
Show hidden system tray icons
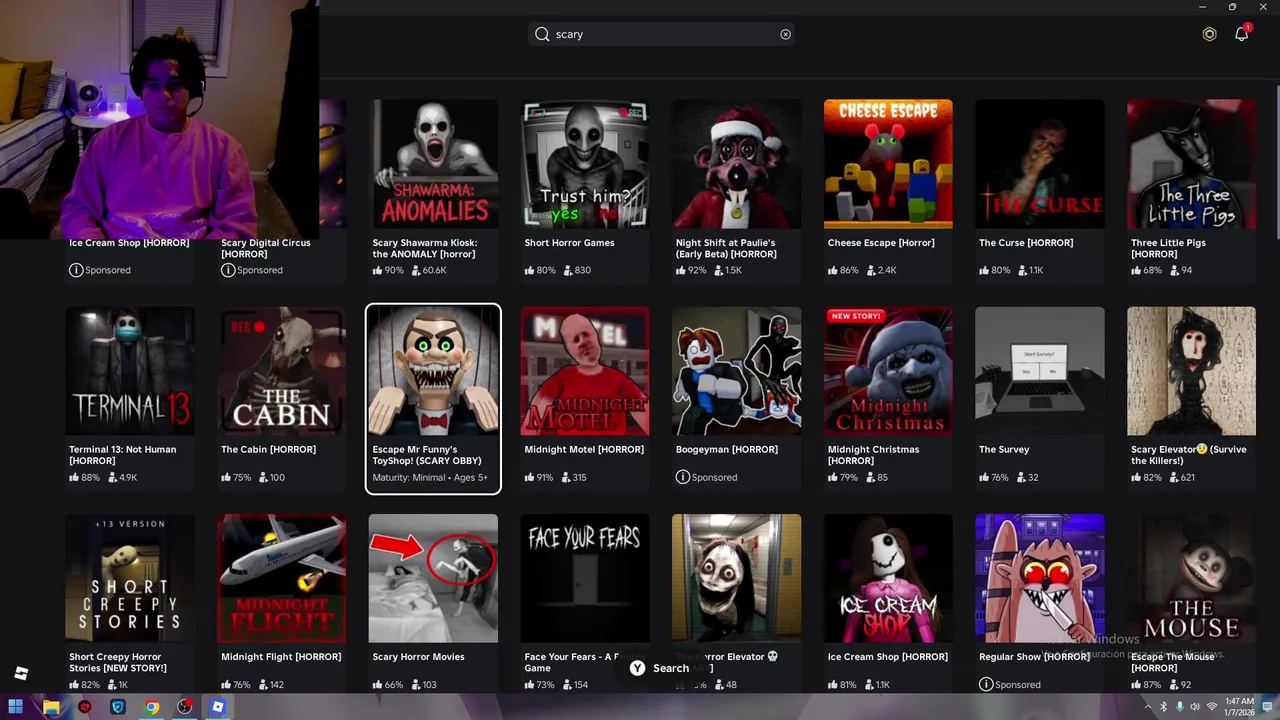tap(1148, 707)
